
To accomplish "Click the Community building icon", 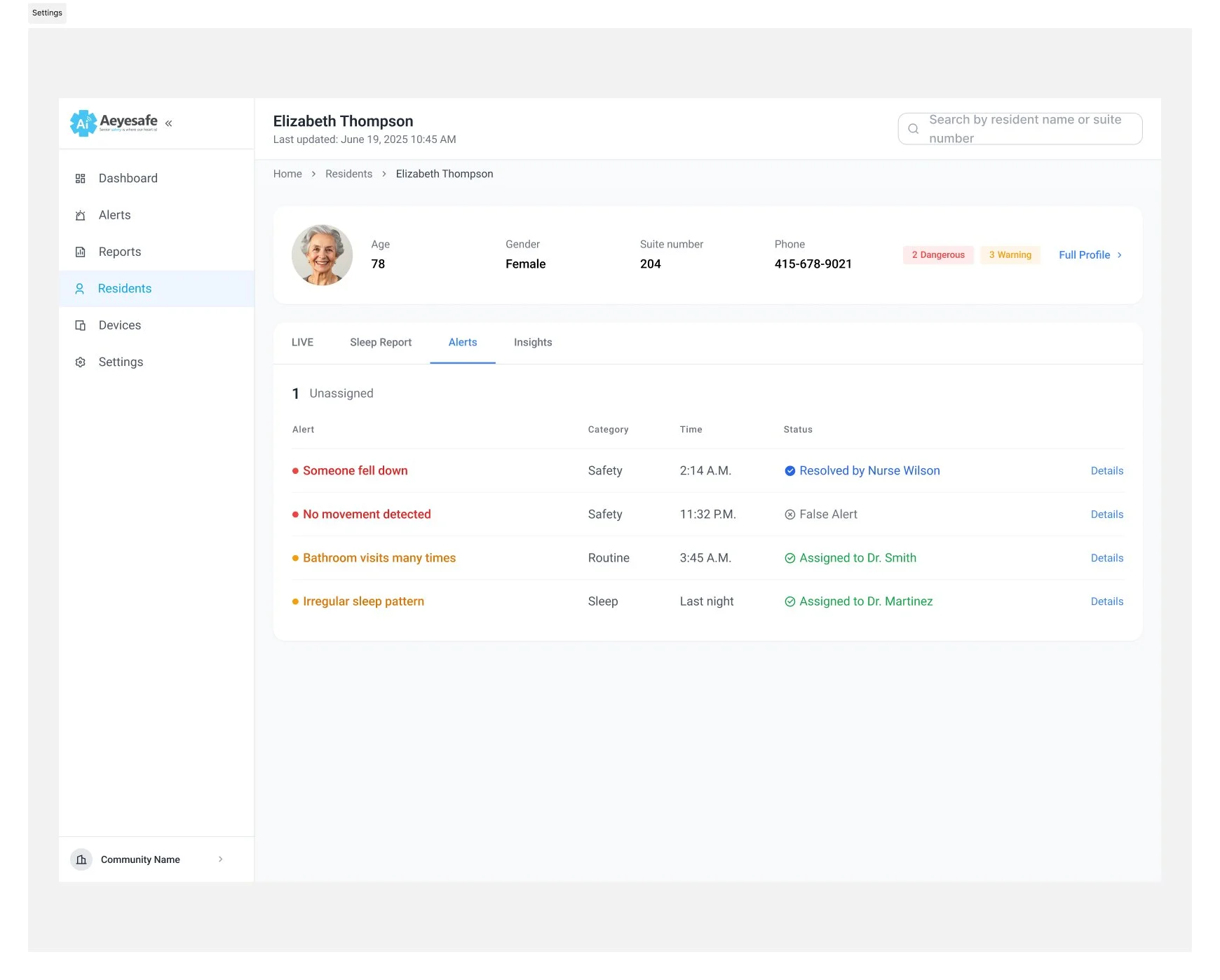I will (x=81, y=859).
